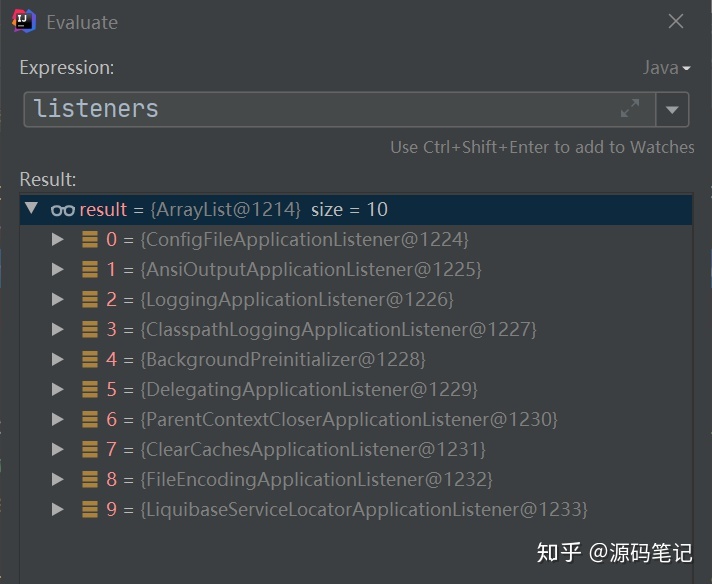Collapse the result ArrayList node
The height and width of the screenshot is (584, 712).
[x=32, y=208]
